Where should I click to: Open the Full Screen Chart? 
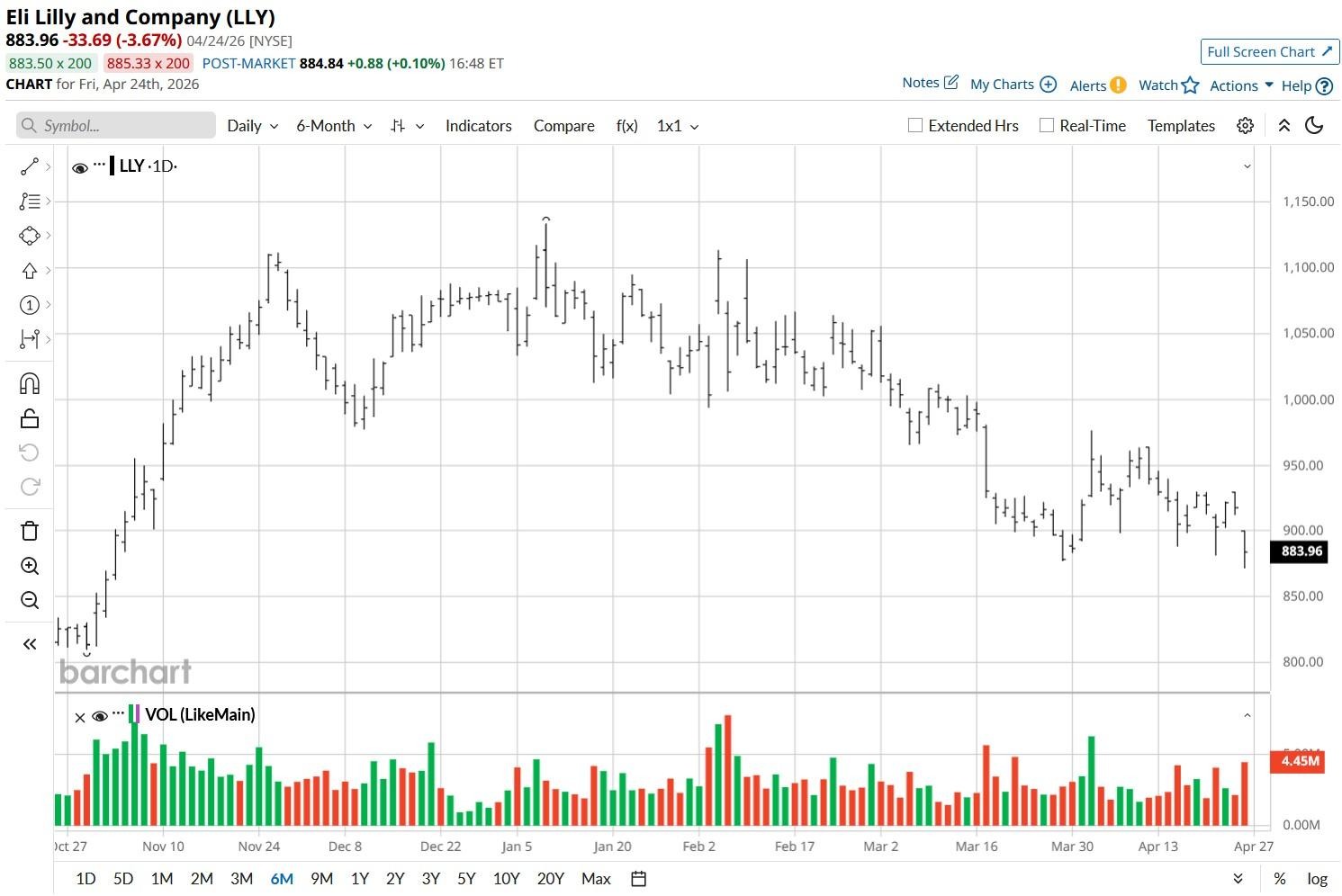pyautogui.click(x=1270, y=52)
